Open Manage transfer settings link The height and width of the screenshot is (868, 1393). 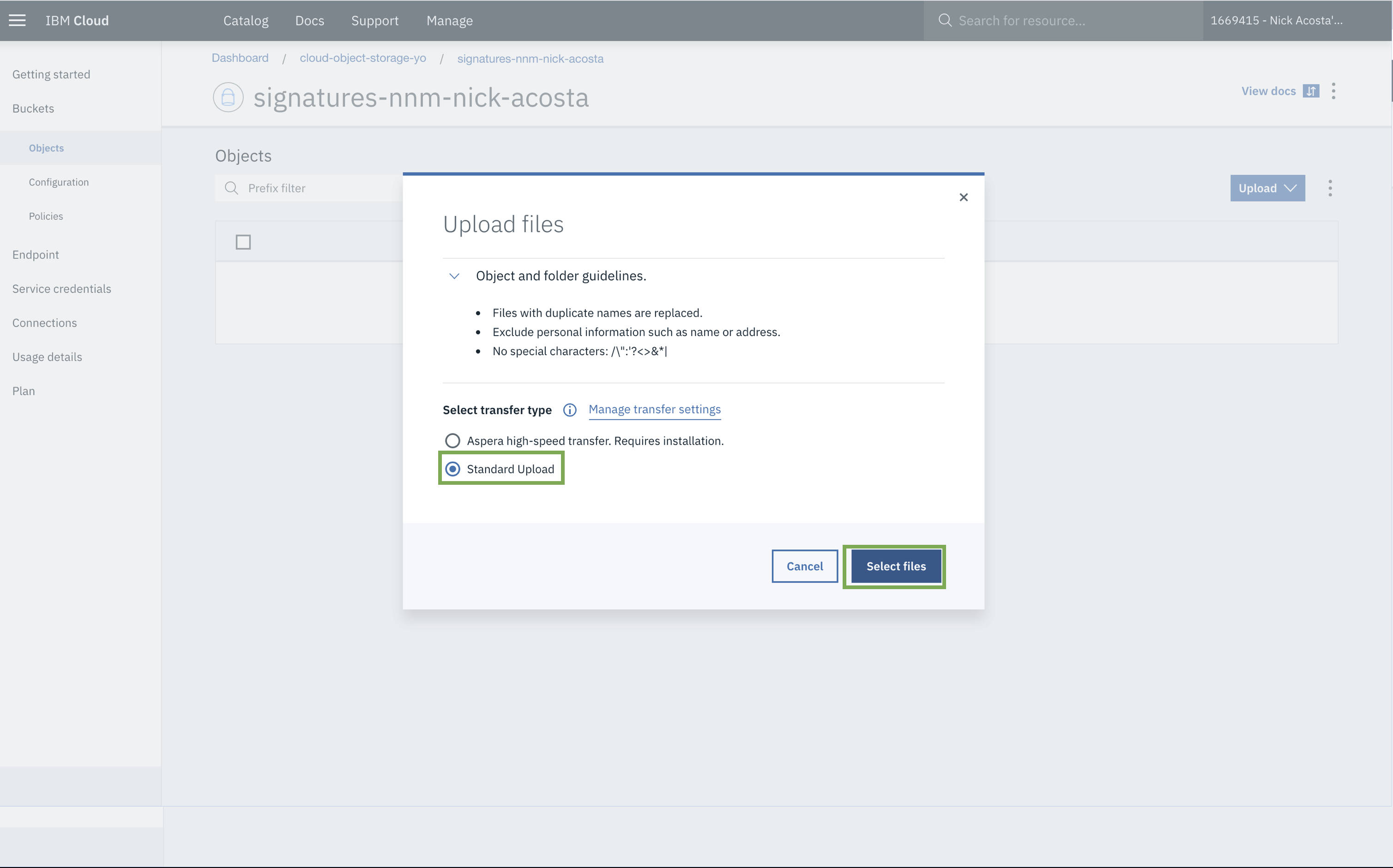(x=654, y=410)
